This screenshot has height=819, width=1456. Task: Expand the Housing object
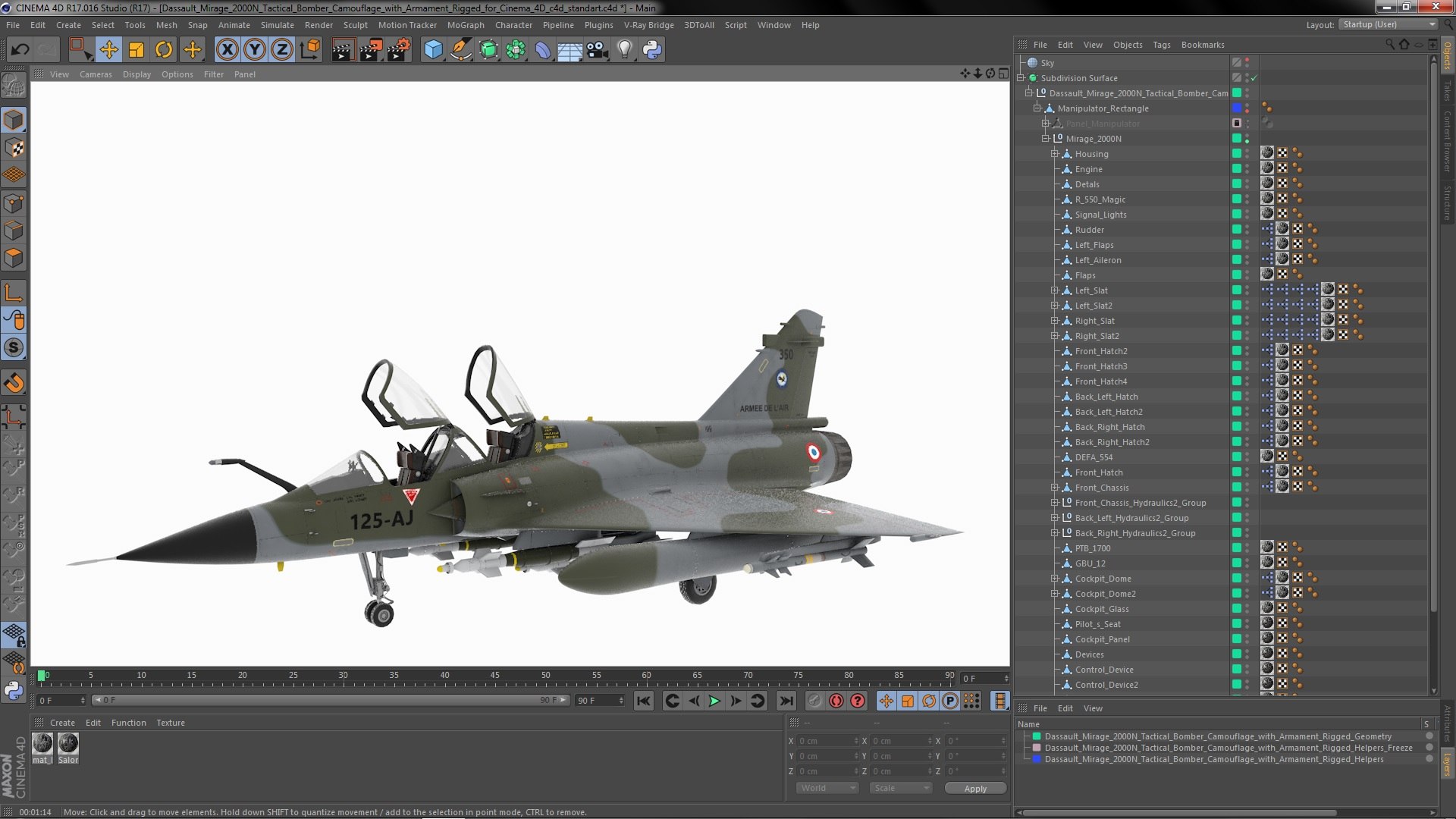click(x=1054, y=154)
